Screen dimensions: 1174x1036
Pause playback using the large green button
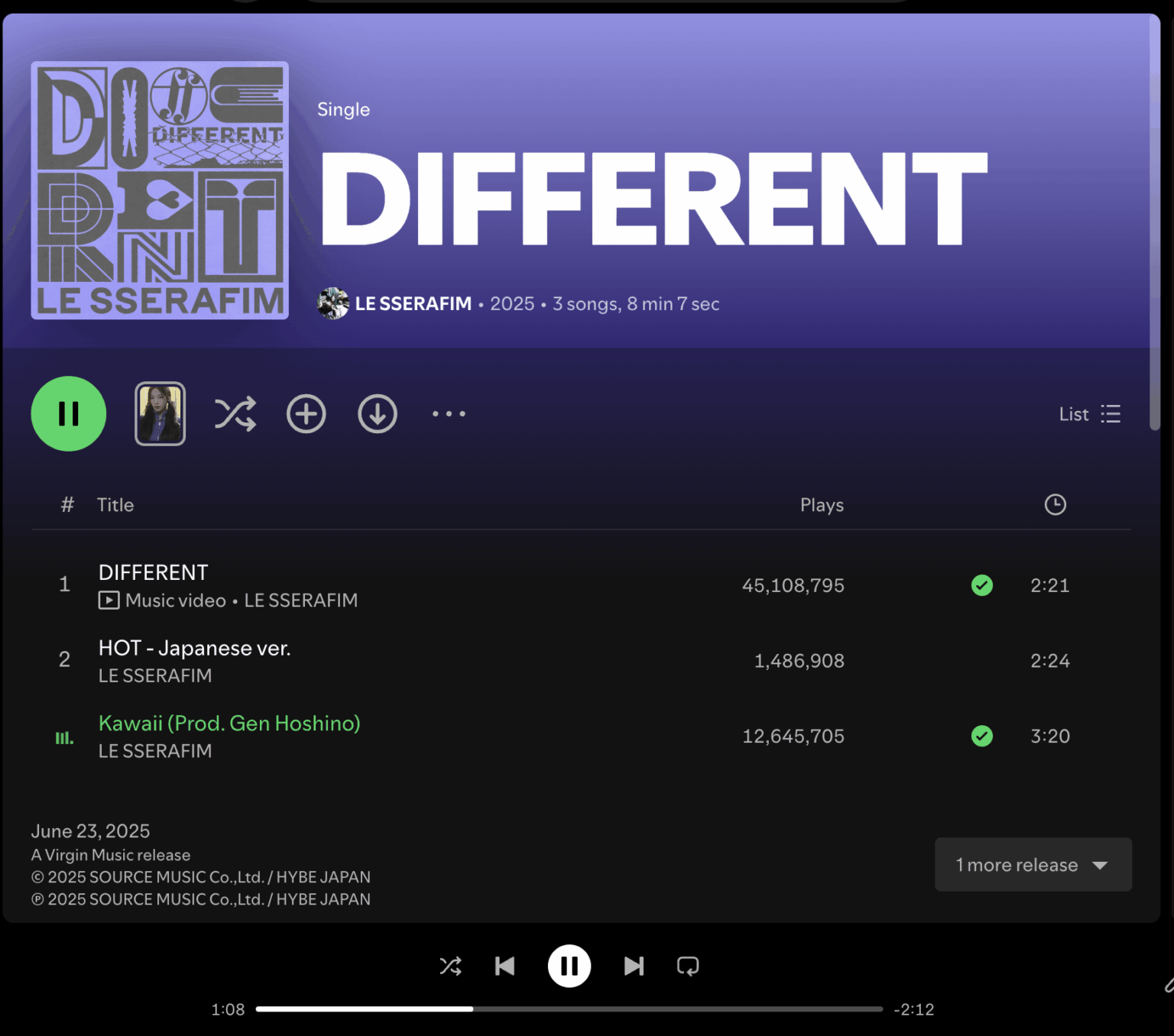coord(68,413)
